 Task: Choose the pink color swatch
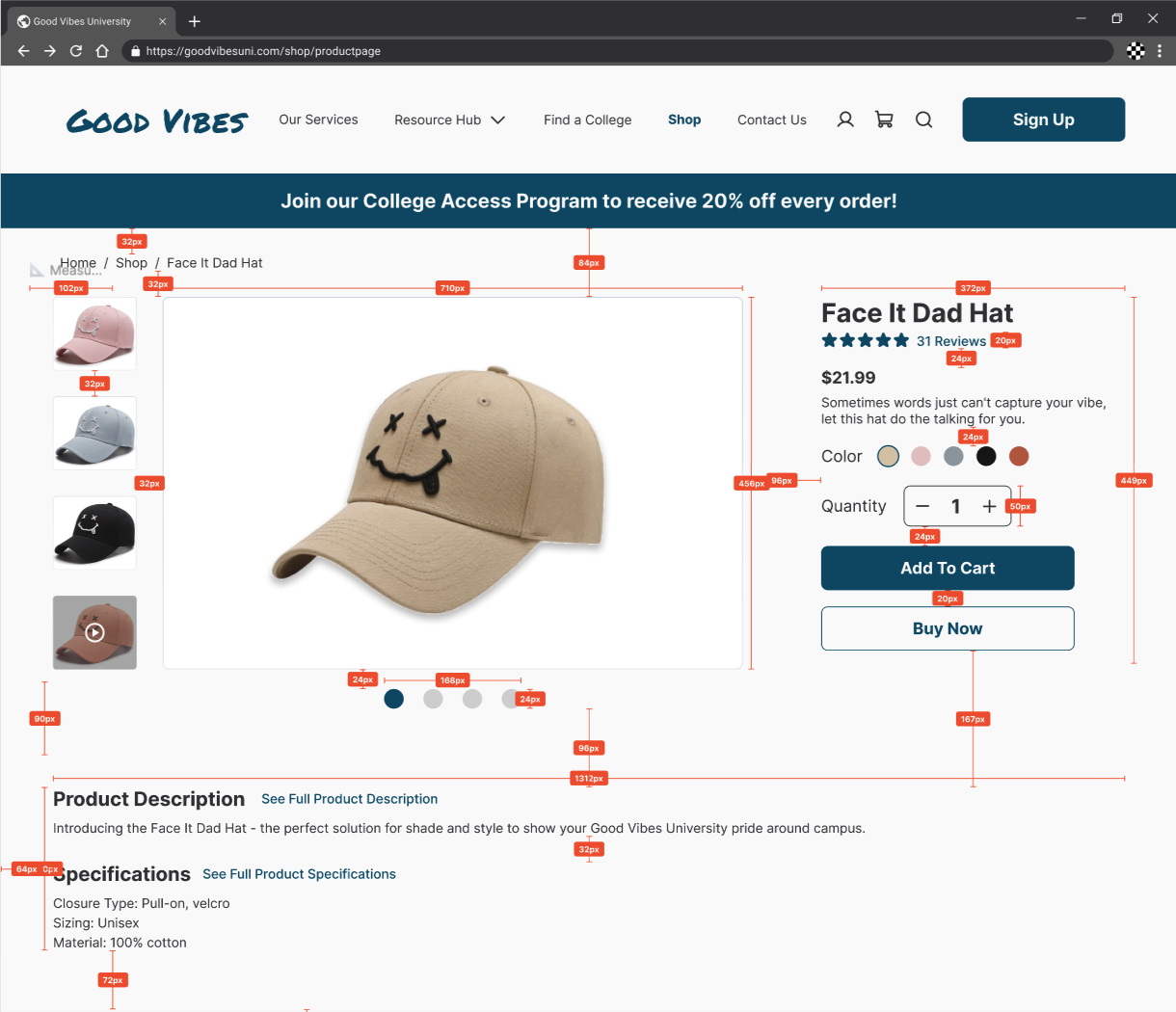(921, 456)
